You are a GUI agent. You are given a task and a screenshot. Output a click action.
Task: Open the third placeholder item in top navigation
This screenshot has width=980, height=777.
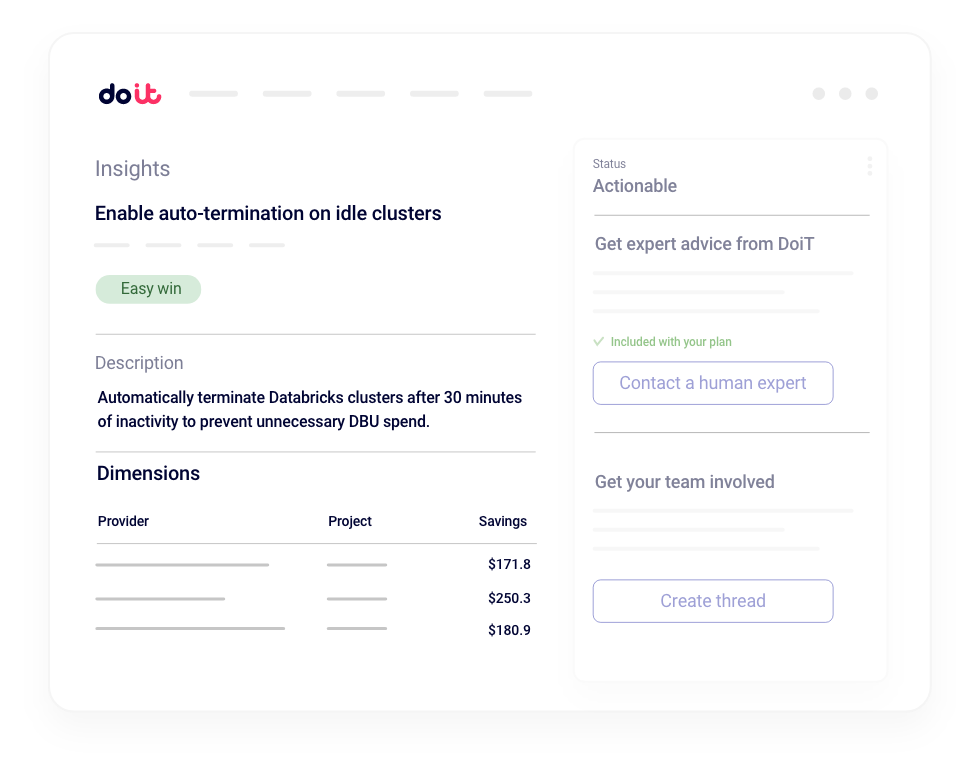pyautogui.click(x=361, y=94)
